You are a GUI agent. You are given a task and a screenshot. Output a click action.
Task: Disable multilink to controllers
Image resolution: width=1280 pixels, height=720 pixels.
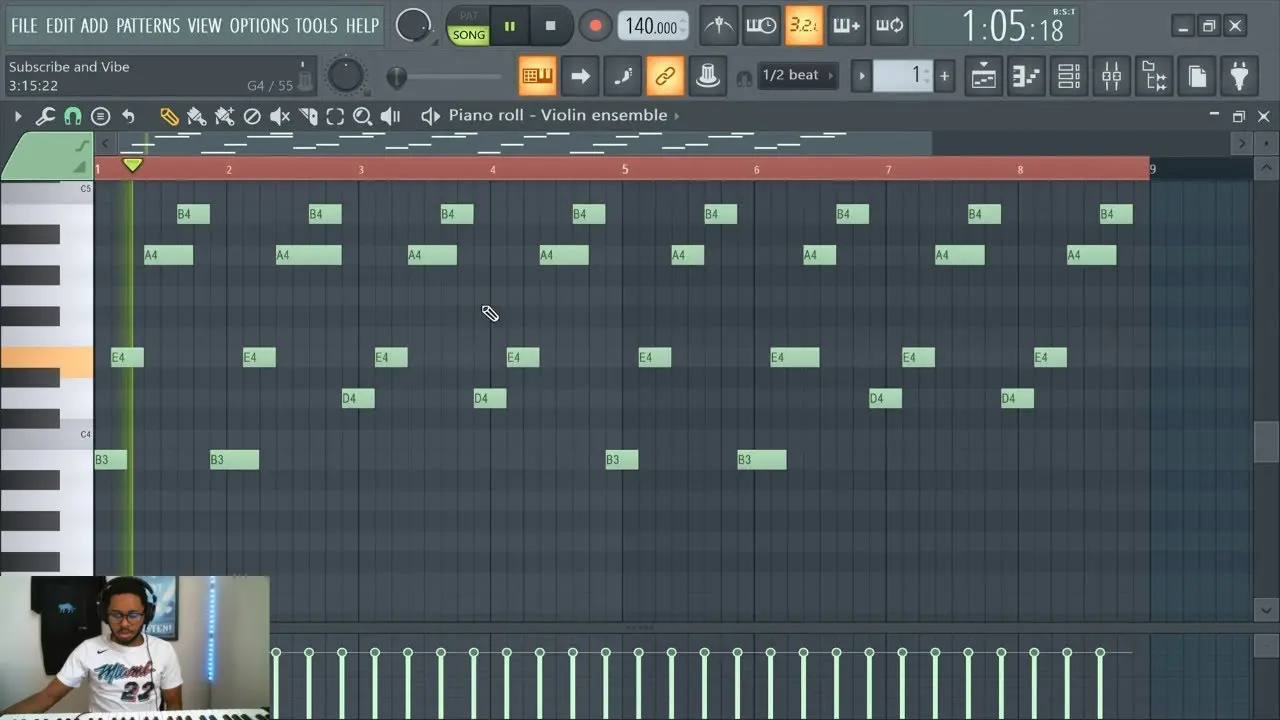click(665, 76)
